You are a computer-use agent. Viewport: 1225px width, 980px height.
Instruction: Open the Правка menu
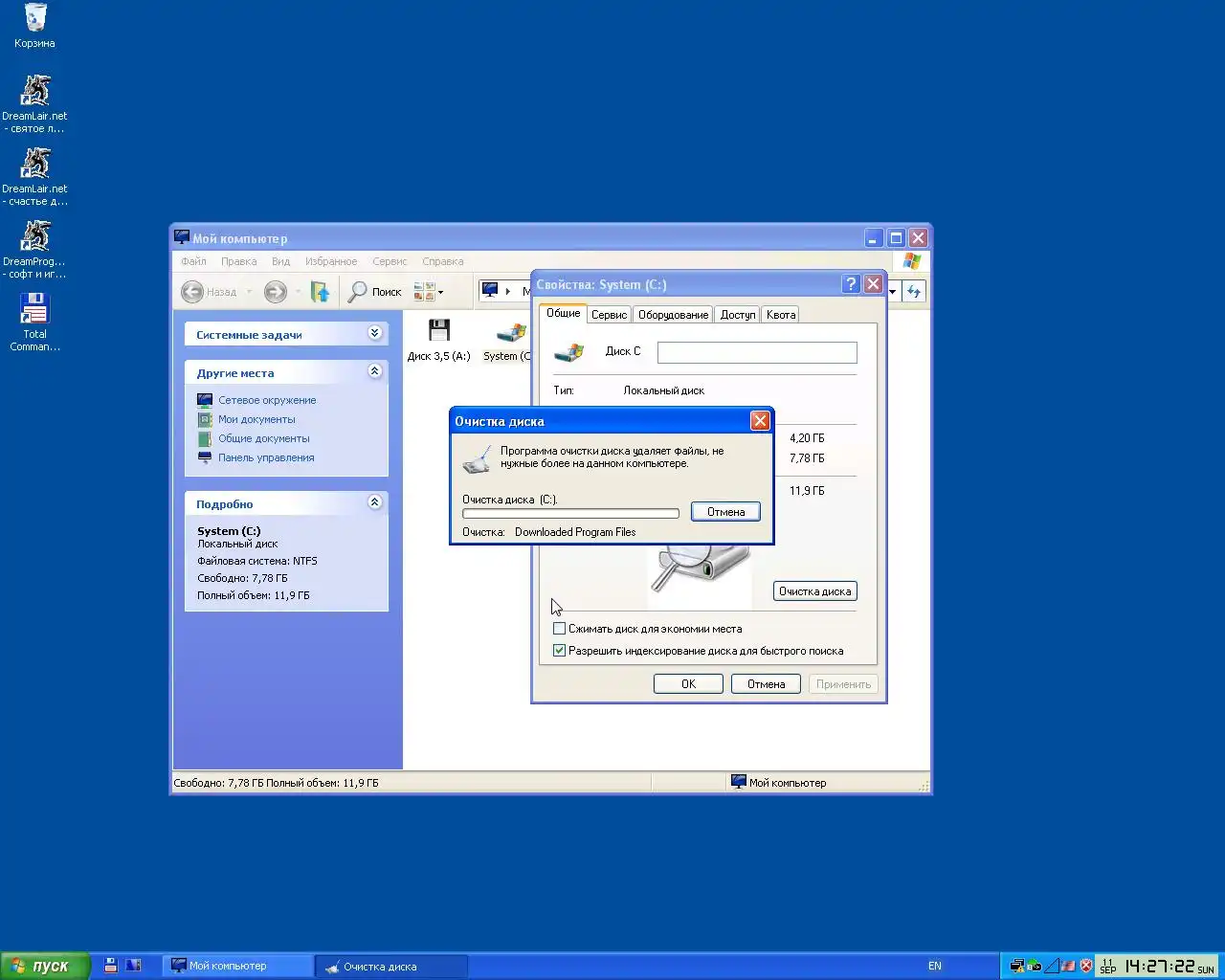pos(238,261)
